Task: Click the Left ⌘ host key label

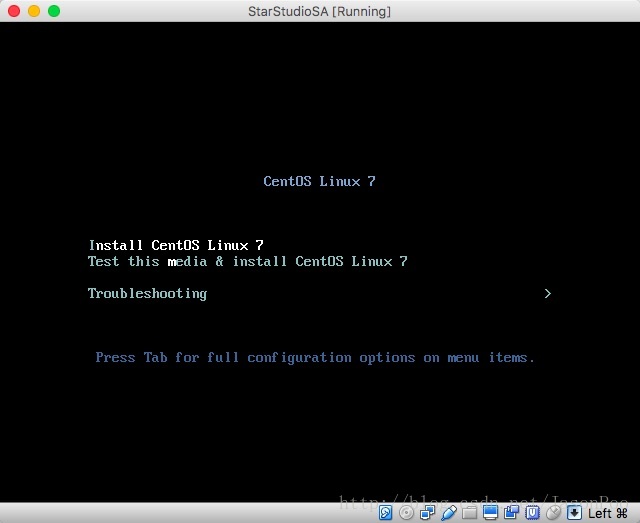Action: click(x=607, y=513)
